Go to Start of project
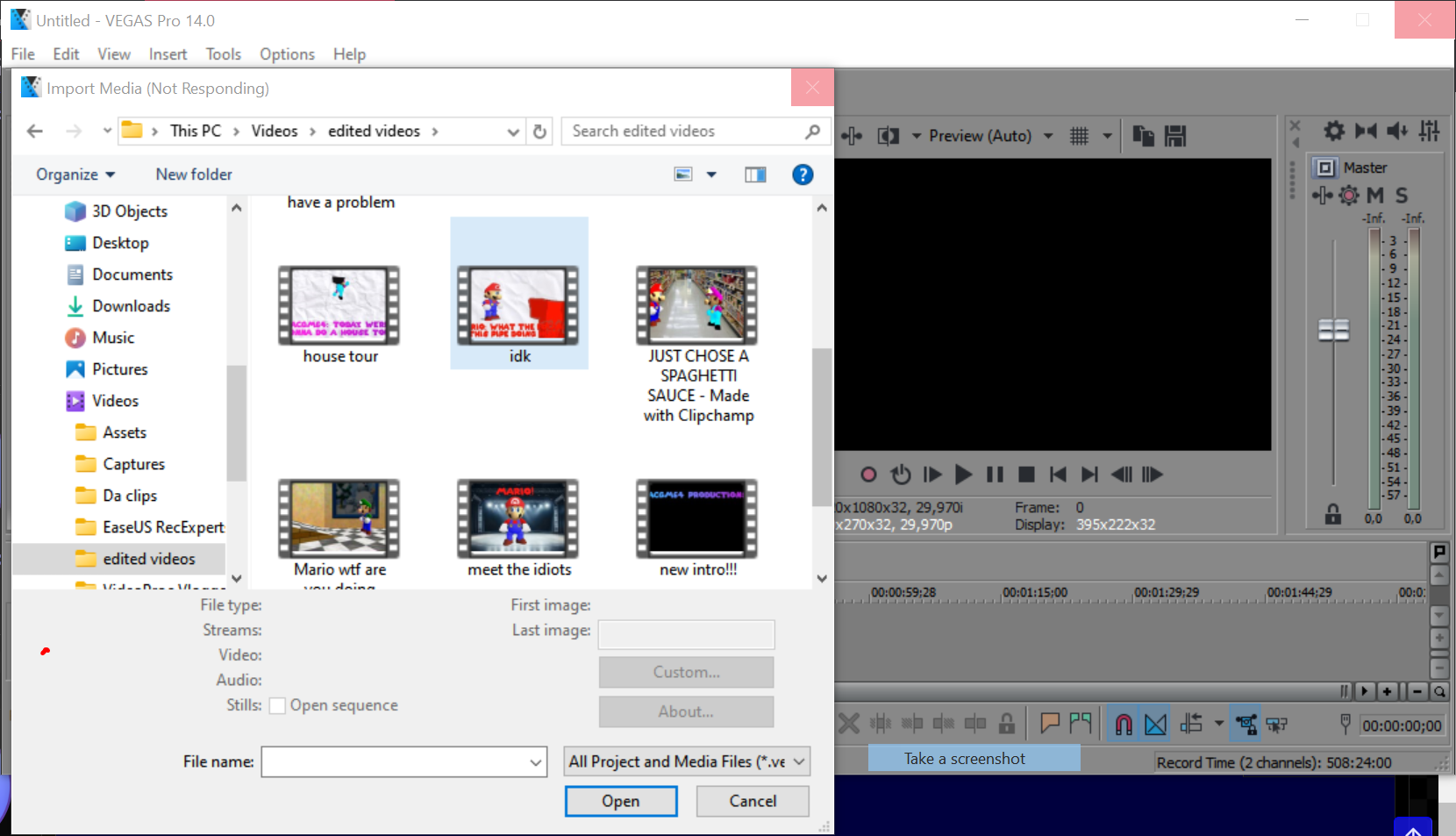1456x836 pixels. click(x=1058, y=475)
